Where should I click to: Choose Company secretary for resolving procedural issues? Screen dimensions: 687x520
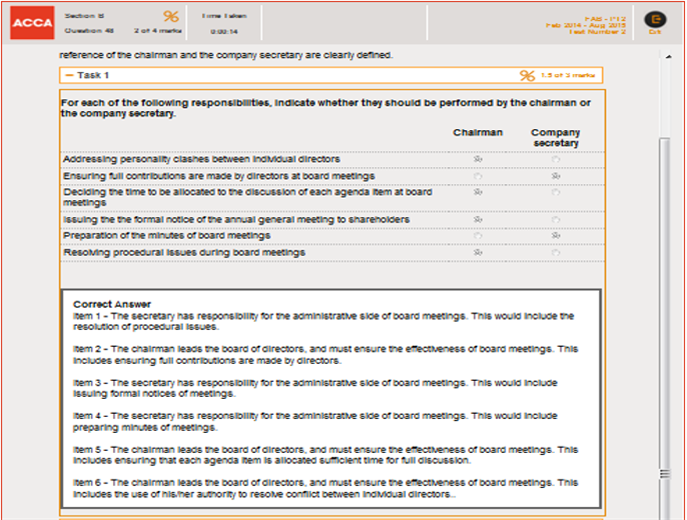pyautogui.click(x=555, y=253)
